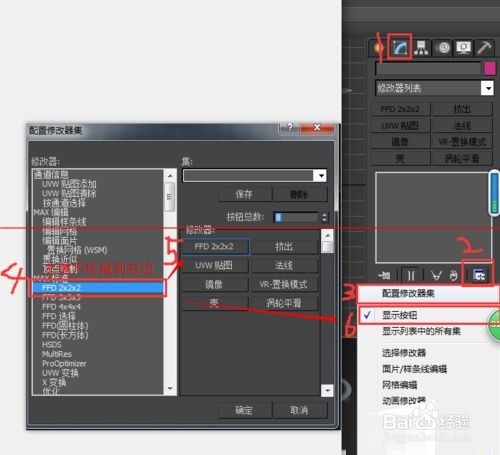500x455 pixels.
Task: Click the 镜像 slot in dialog
Action: pyautogui.click(x=215, y=284)
